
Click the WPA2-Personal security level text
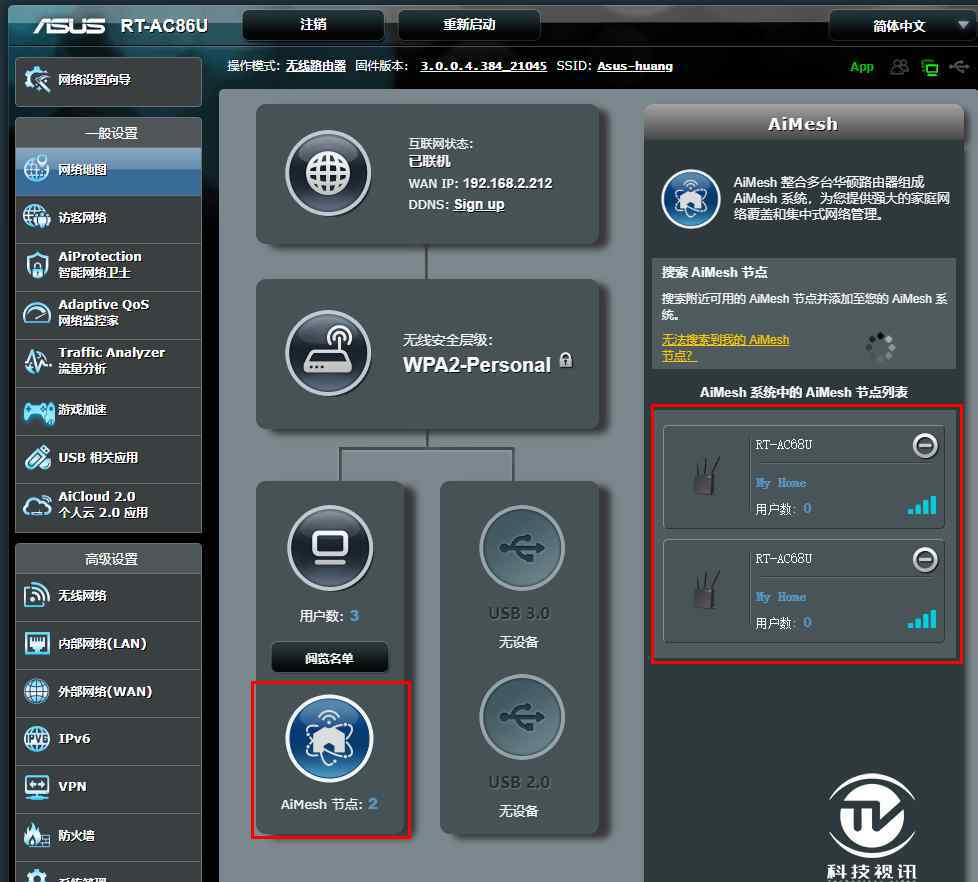[x=477, y=365]
